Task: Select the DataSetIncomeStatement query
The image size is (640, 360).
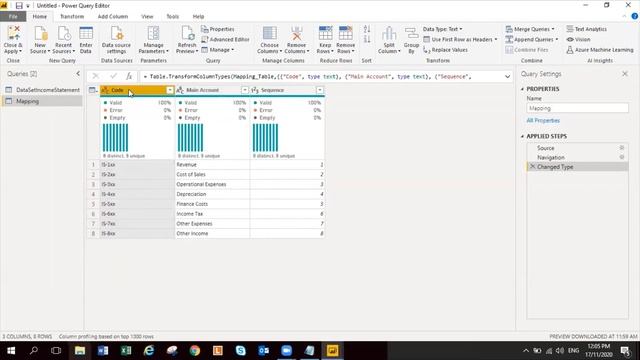Action: pos(42,90)
